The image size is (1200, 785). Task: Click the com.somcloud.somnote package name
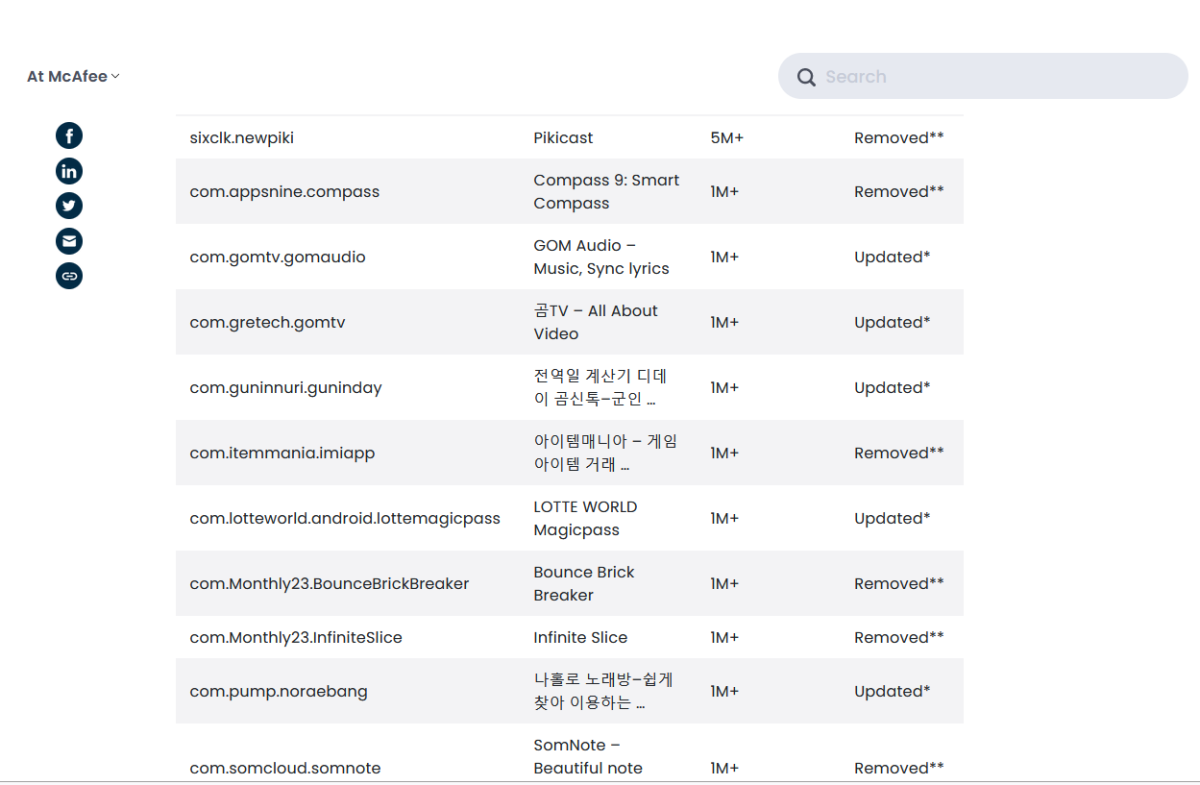(x=285, y=768)
